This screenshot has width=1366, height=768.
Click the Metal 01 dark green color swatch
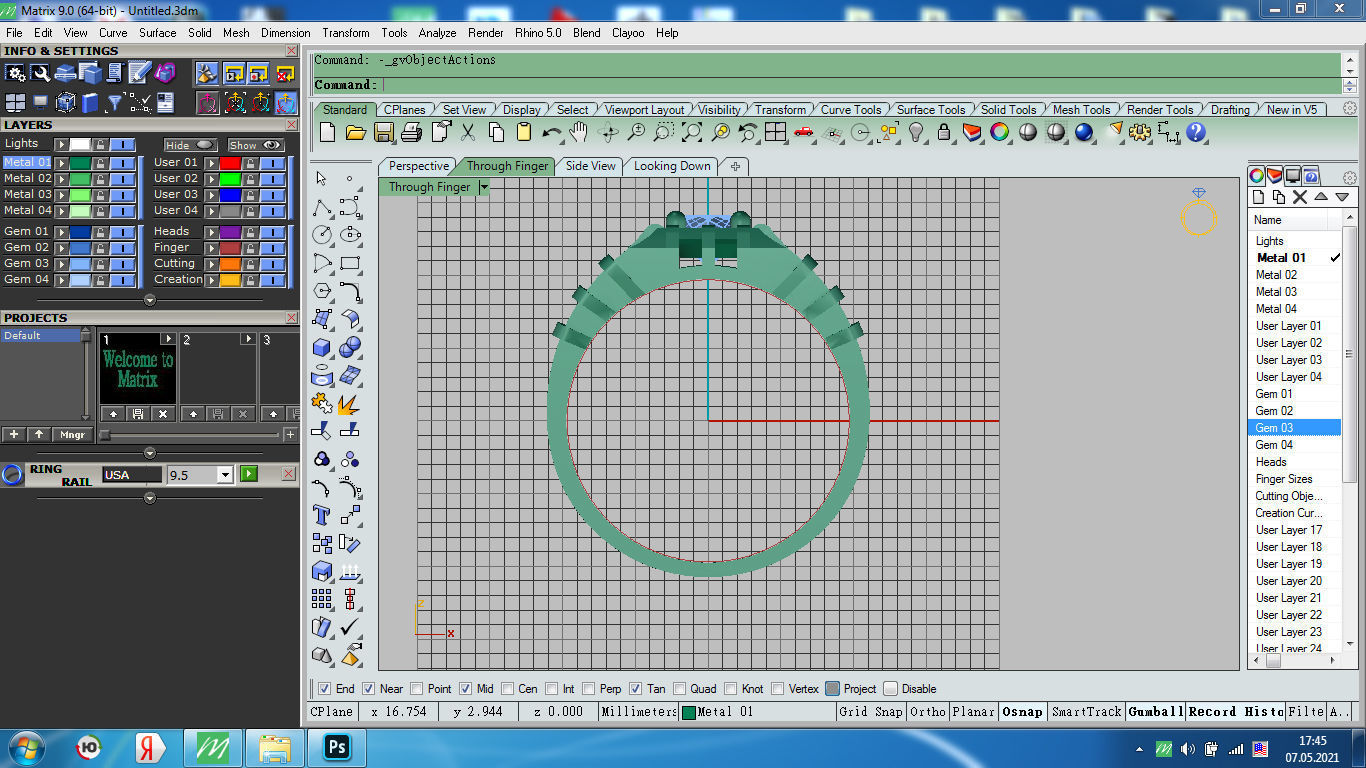[x=80, y=163]
